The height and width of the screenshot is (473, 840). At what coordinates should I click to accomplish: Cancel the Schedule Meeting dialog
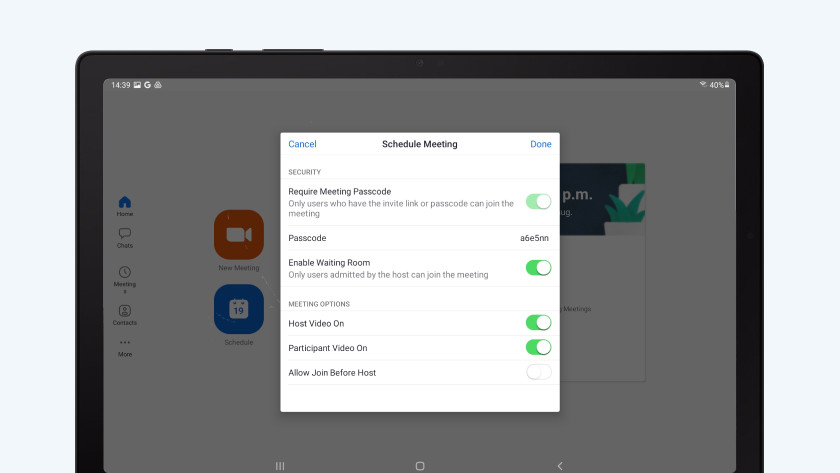[302, 144]
